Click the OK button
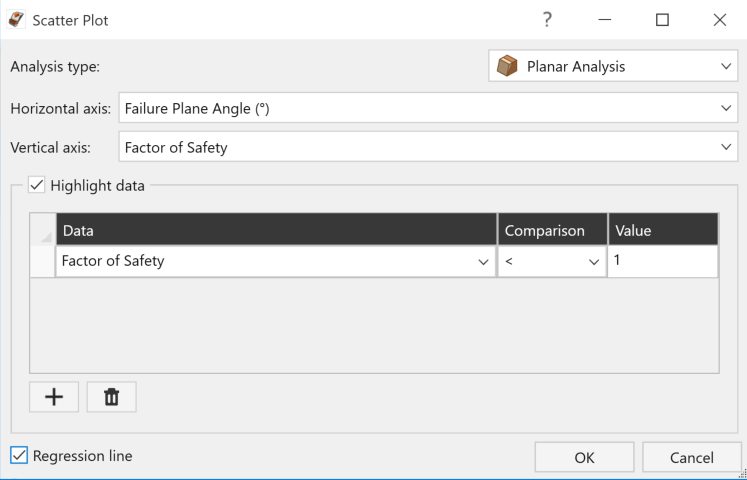Image resolution: width=747 pixels, height=480 pixels. 584,457
